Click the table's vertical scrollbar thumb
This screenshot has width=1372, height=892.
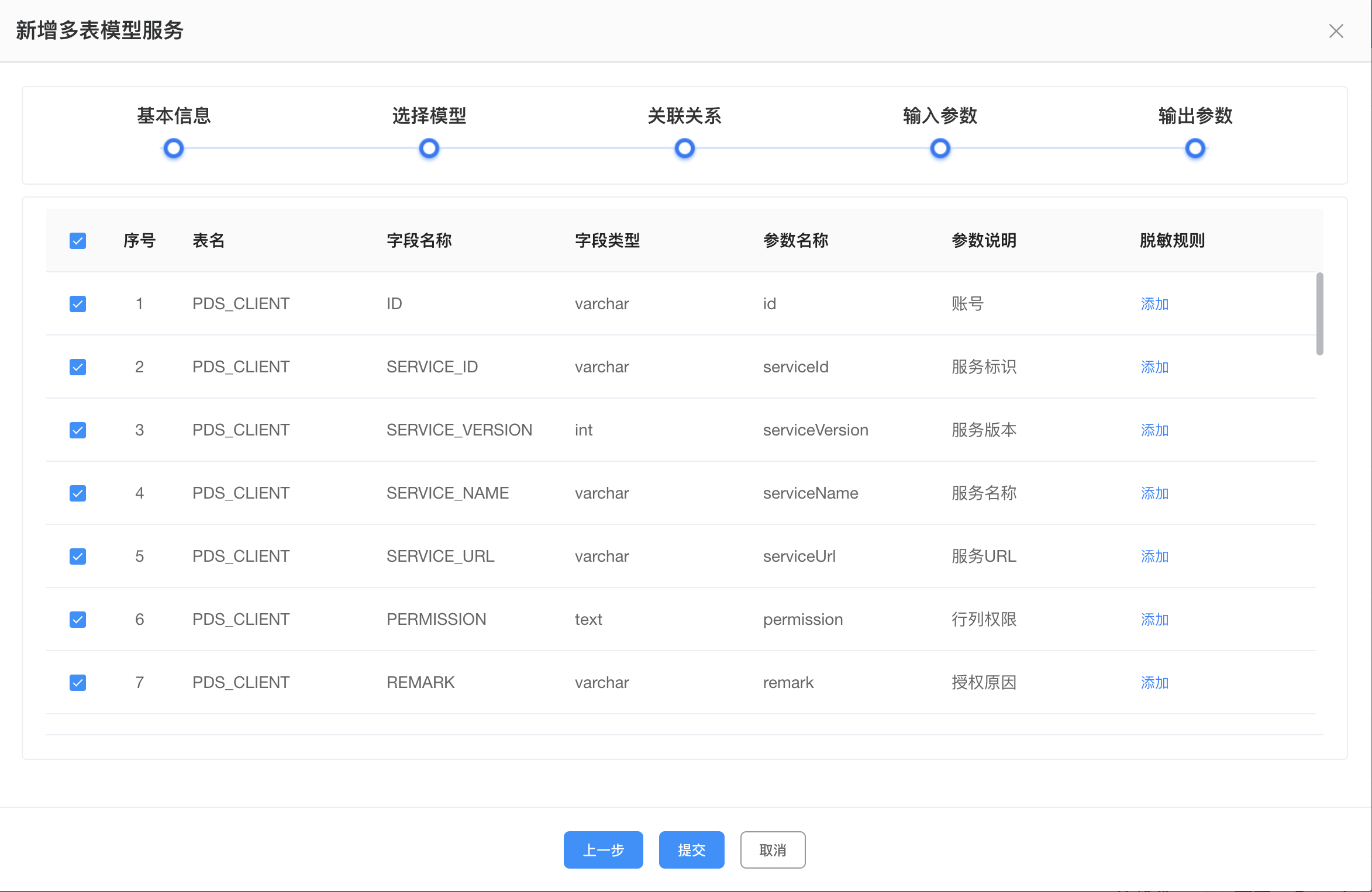pyautogui.click(x=1320, y=314)
